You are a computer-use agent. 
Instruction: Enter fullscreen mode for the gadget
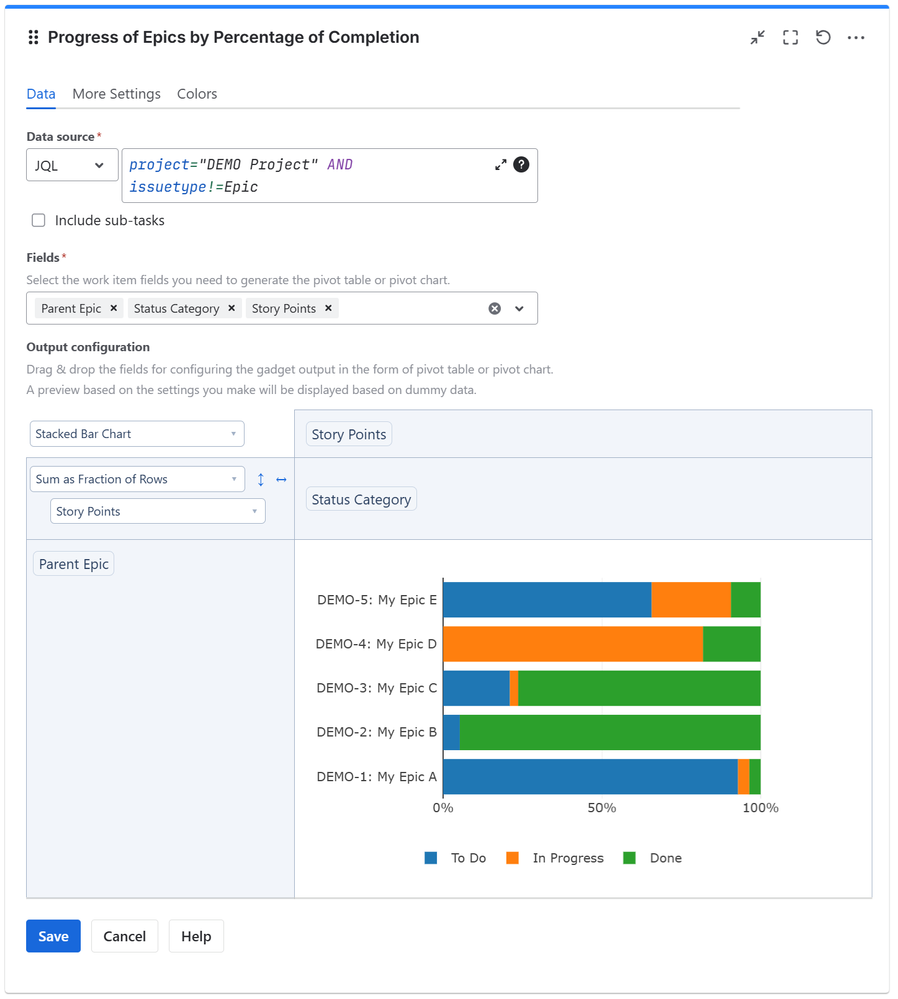[790, 37]
